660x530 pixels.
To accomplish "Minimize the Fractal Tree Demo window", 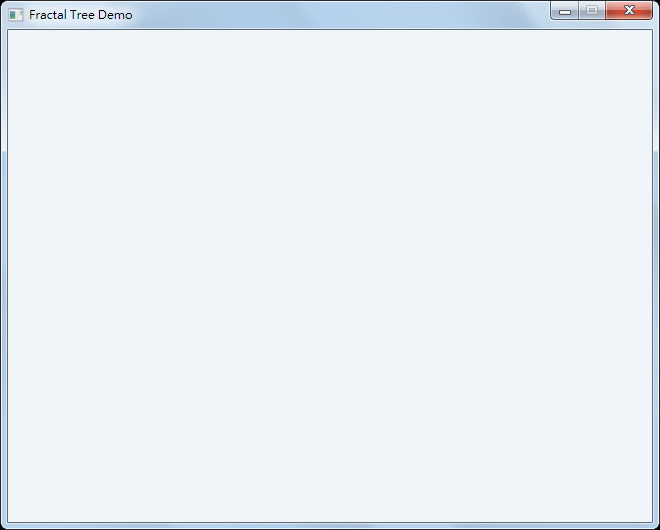I will click(x=564, y=11).
